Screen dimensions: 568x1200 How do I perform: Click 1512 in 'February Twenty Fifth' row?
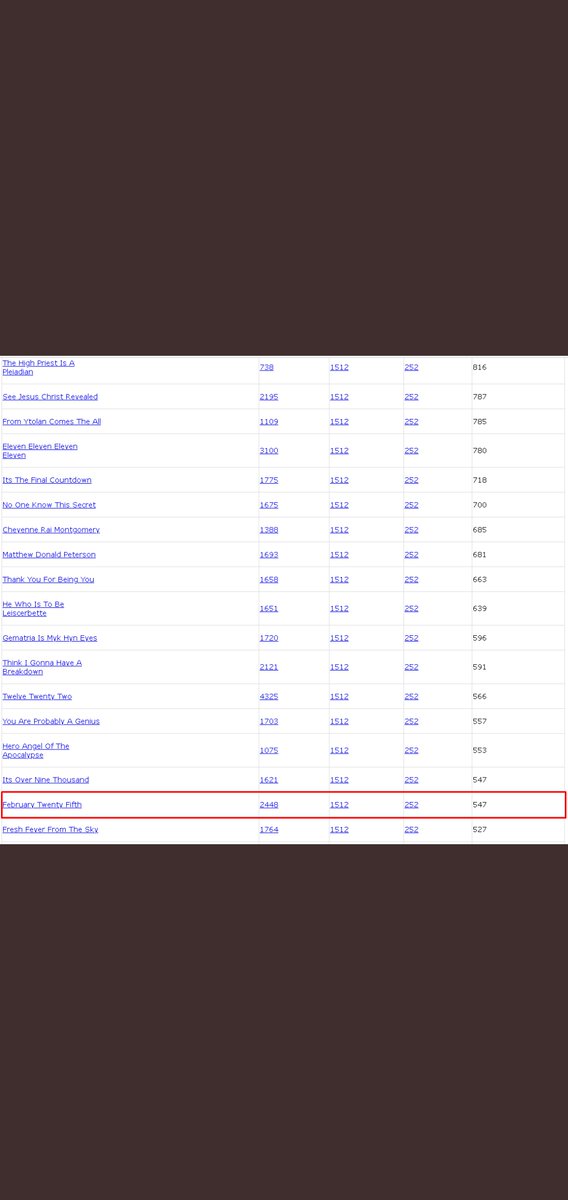(x=340, y=805)
